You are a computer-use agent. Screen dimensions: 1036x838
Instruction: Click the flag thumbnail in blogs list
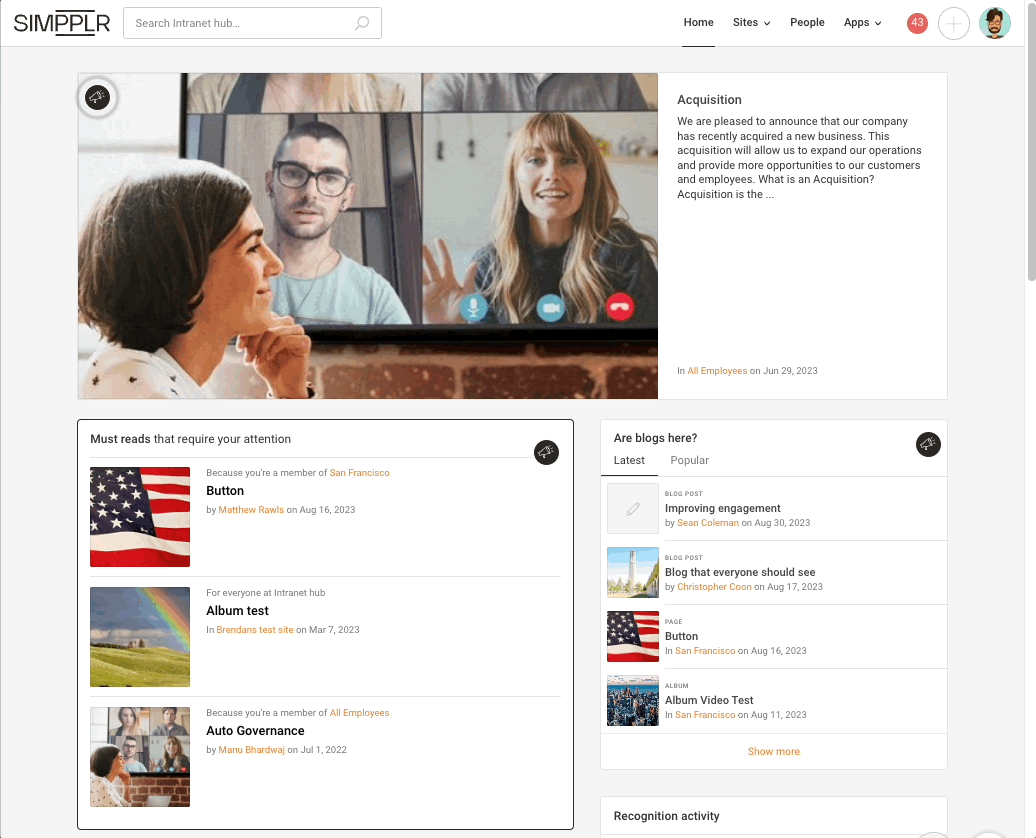click(x=633, y=636)
